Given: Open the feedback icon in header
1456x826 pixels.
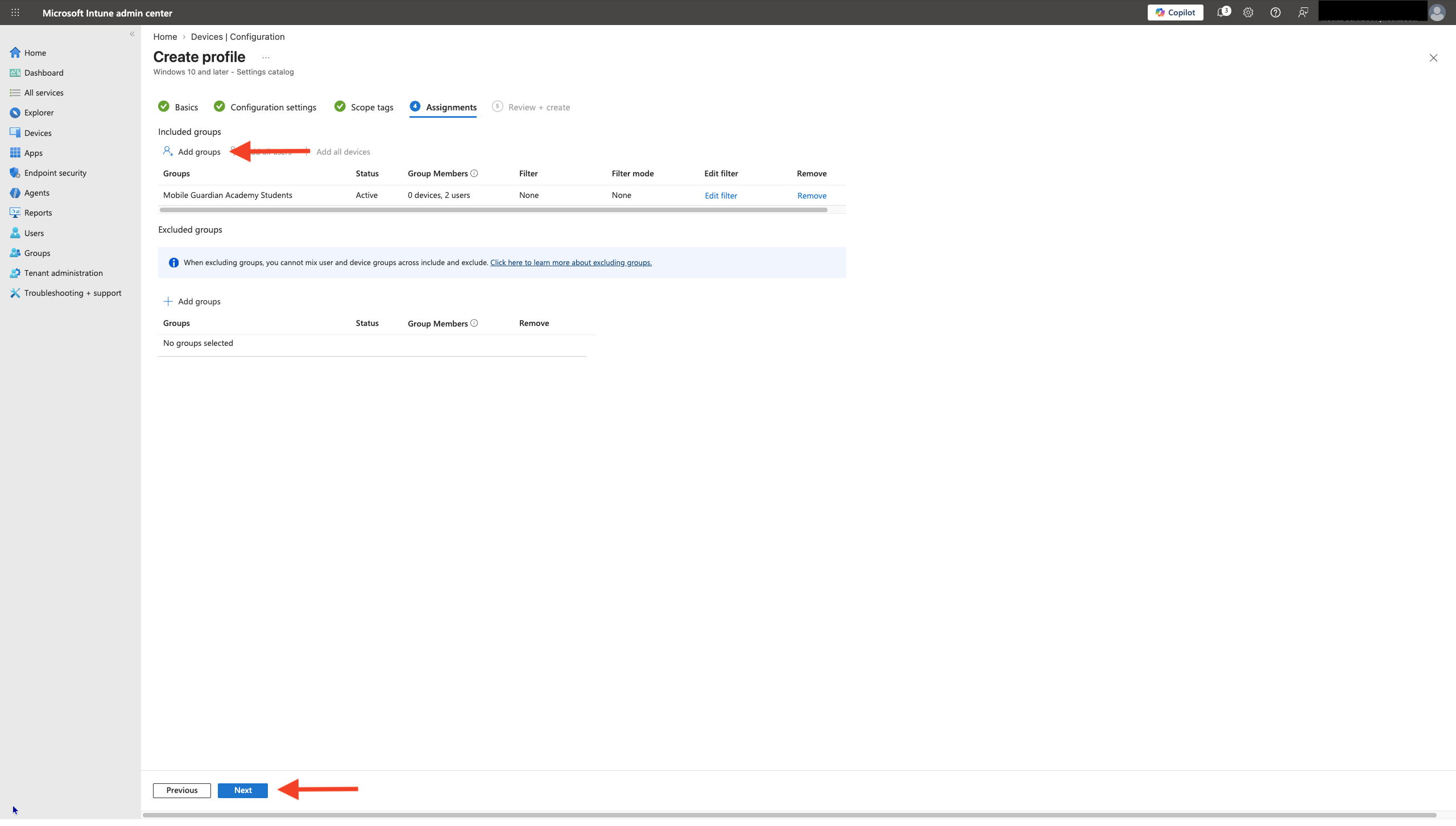Looking at the screenshot, I should pyautogui.click(x=1302, y=13).
